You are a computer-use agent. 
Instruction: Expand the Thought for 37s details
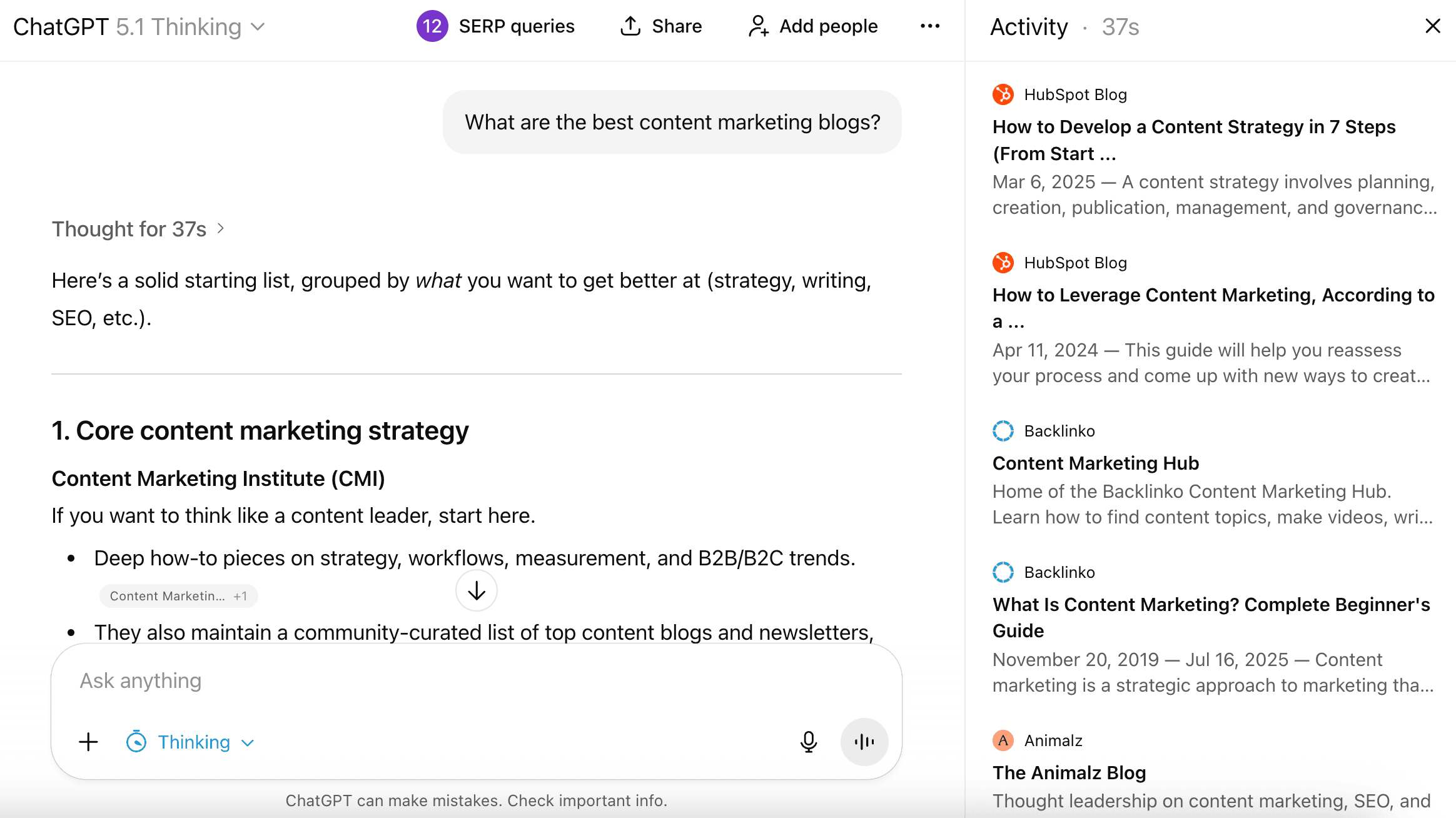click(138, 229)
